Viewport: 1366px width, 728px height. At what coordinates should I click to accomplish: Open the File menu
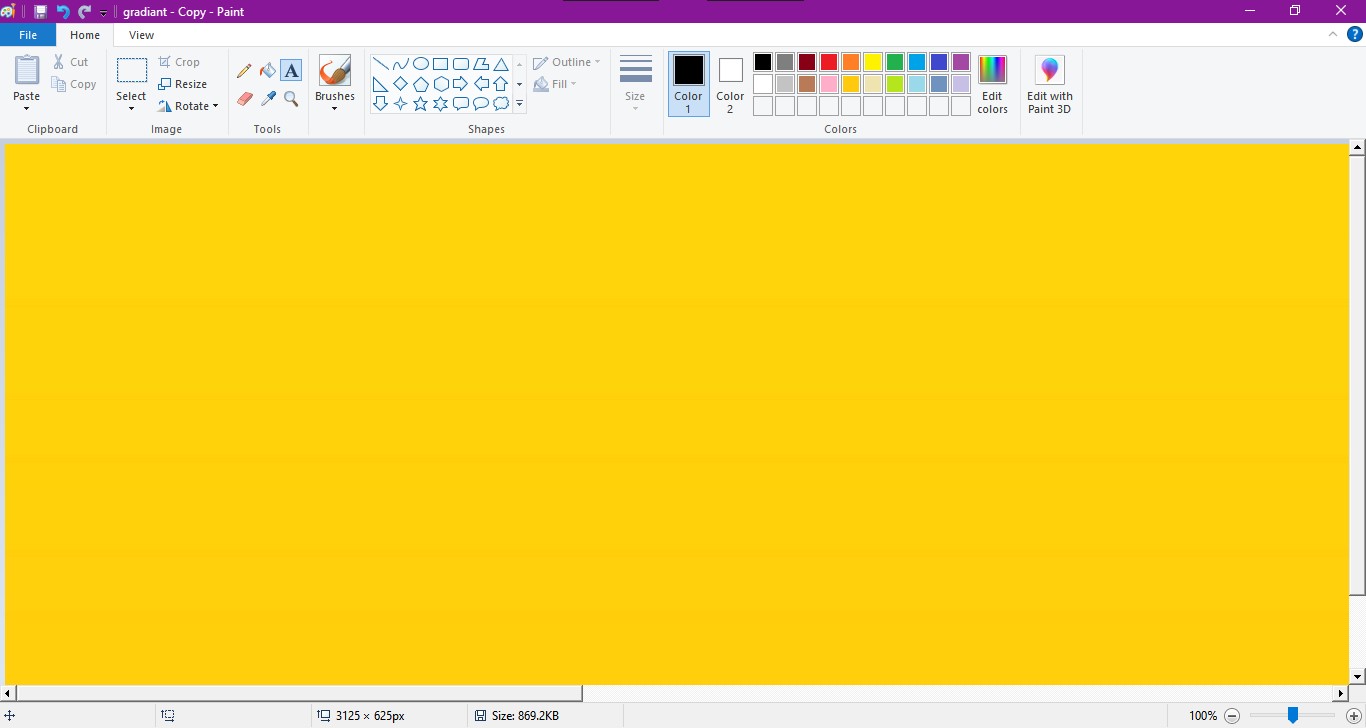pos(28,35)
